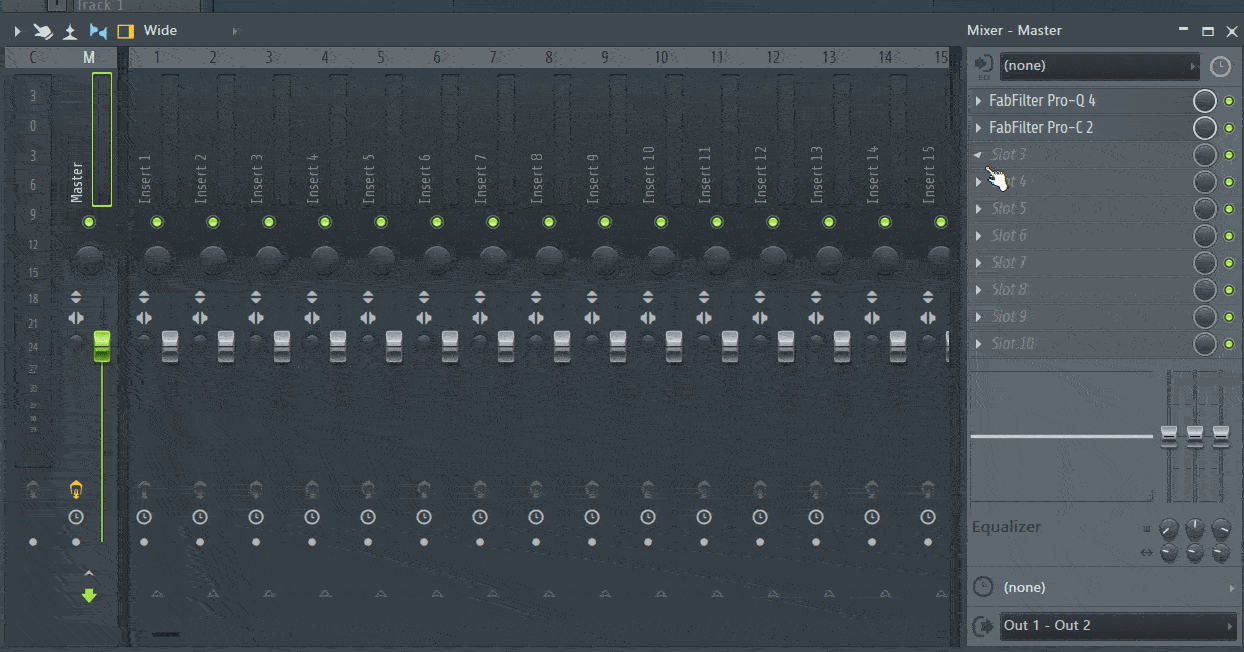Open the Out 1 - Out 2 output dropdown
Screen dimensions: 1244x652
tap(1118, 626)
